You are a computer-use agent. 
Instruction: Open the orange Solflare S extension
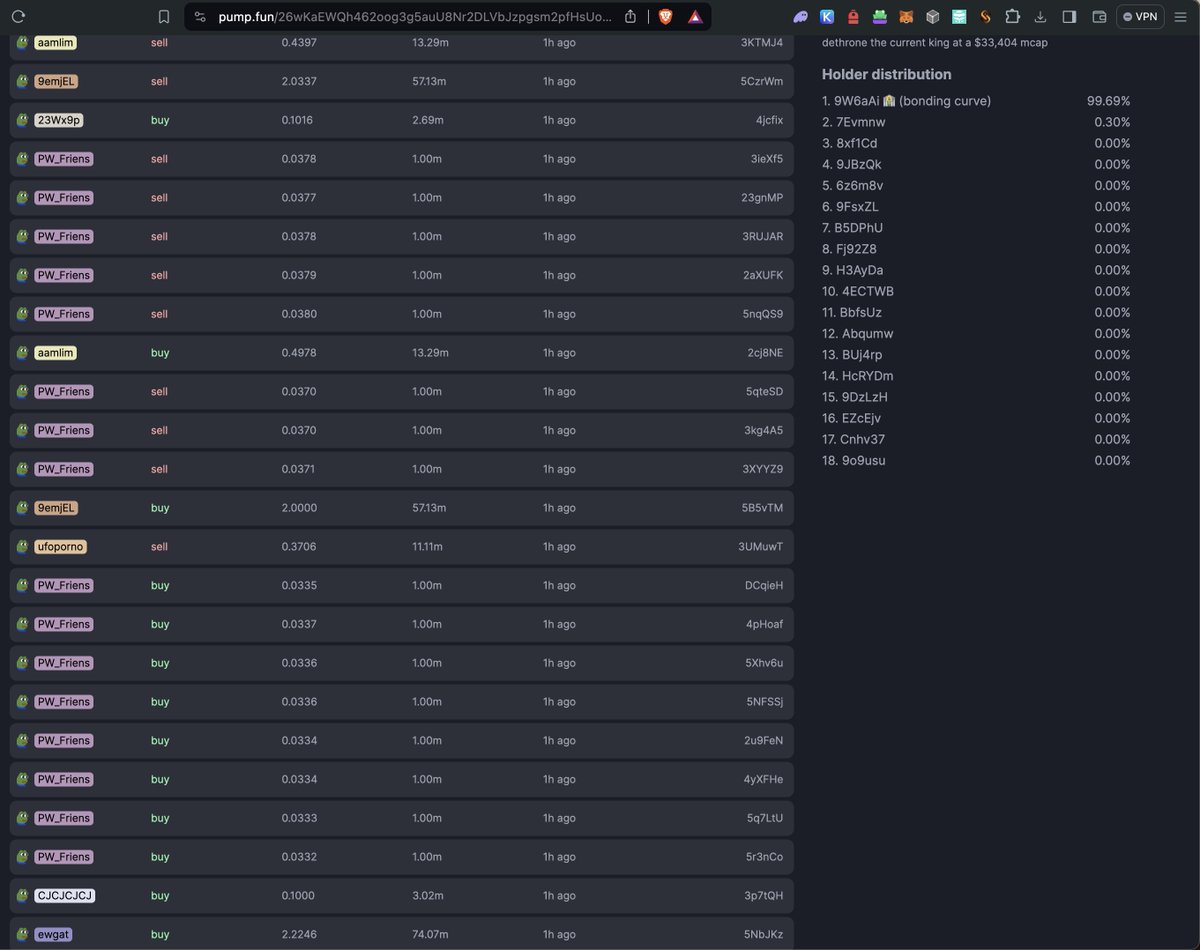tap(985, 16)
